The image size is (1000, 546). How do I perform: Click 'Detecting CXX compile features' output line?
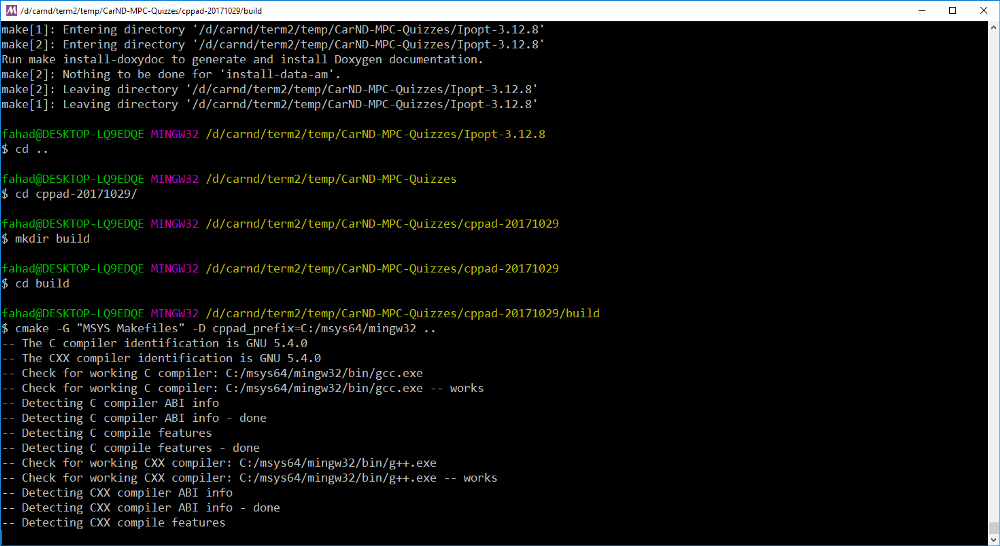pos(114,523)
